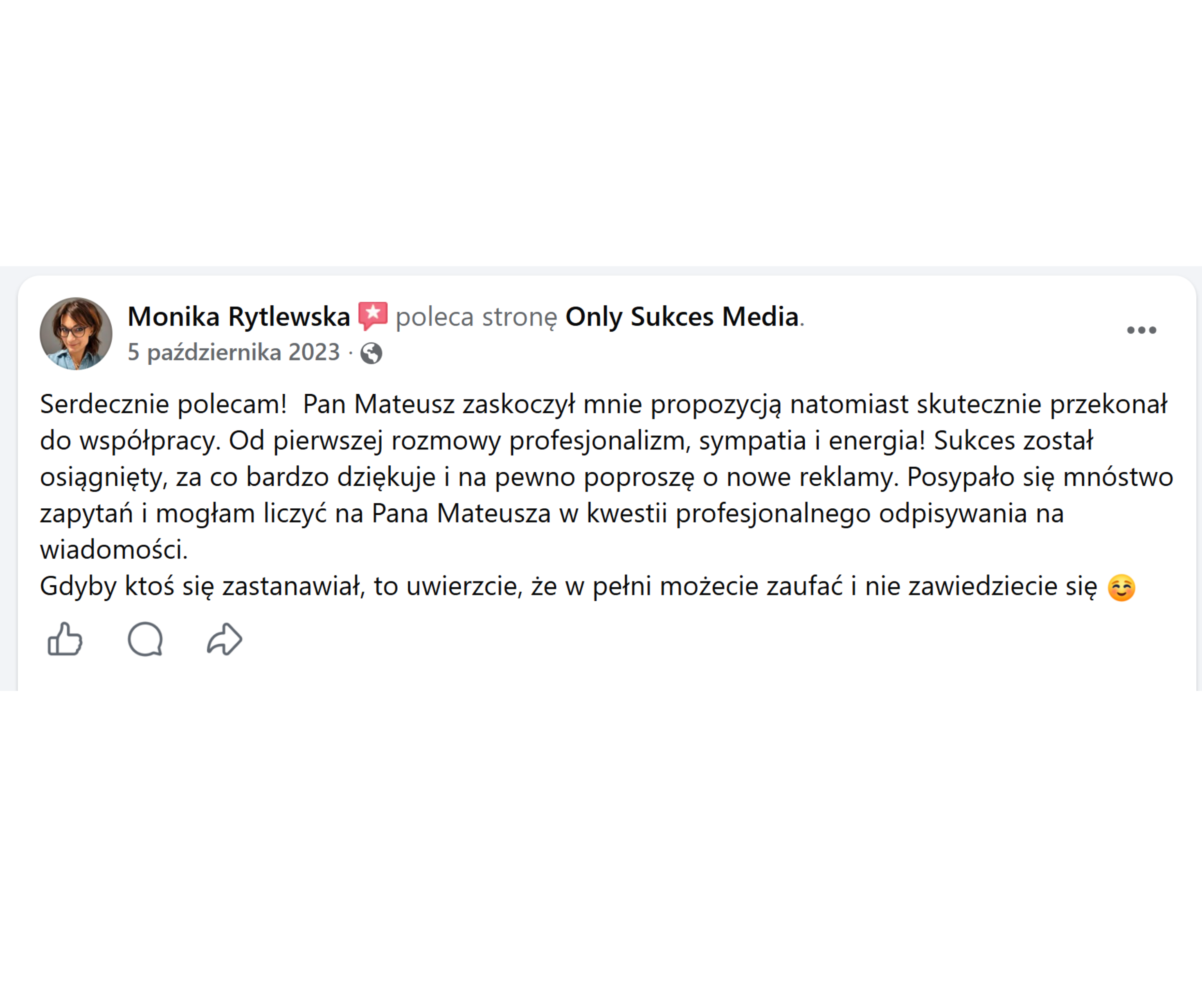Open comments with the speech bubble icon
The image size is (1202, 1008).
(145, 639)
